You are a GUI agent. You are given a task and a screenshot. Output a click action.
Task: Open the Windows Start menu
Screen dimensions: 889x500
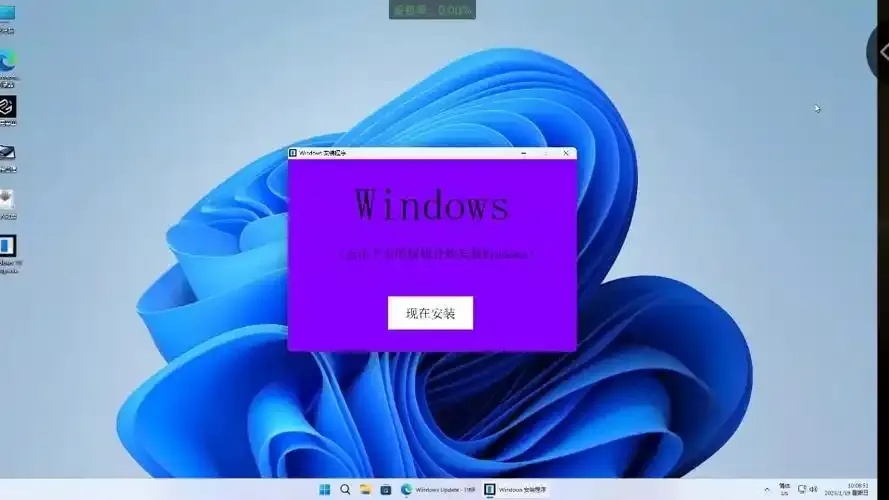tap(325, 489)
